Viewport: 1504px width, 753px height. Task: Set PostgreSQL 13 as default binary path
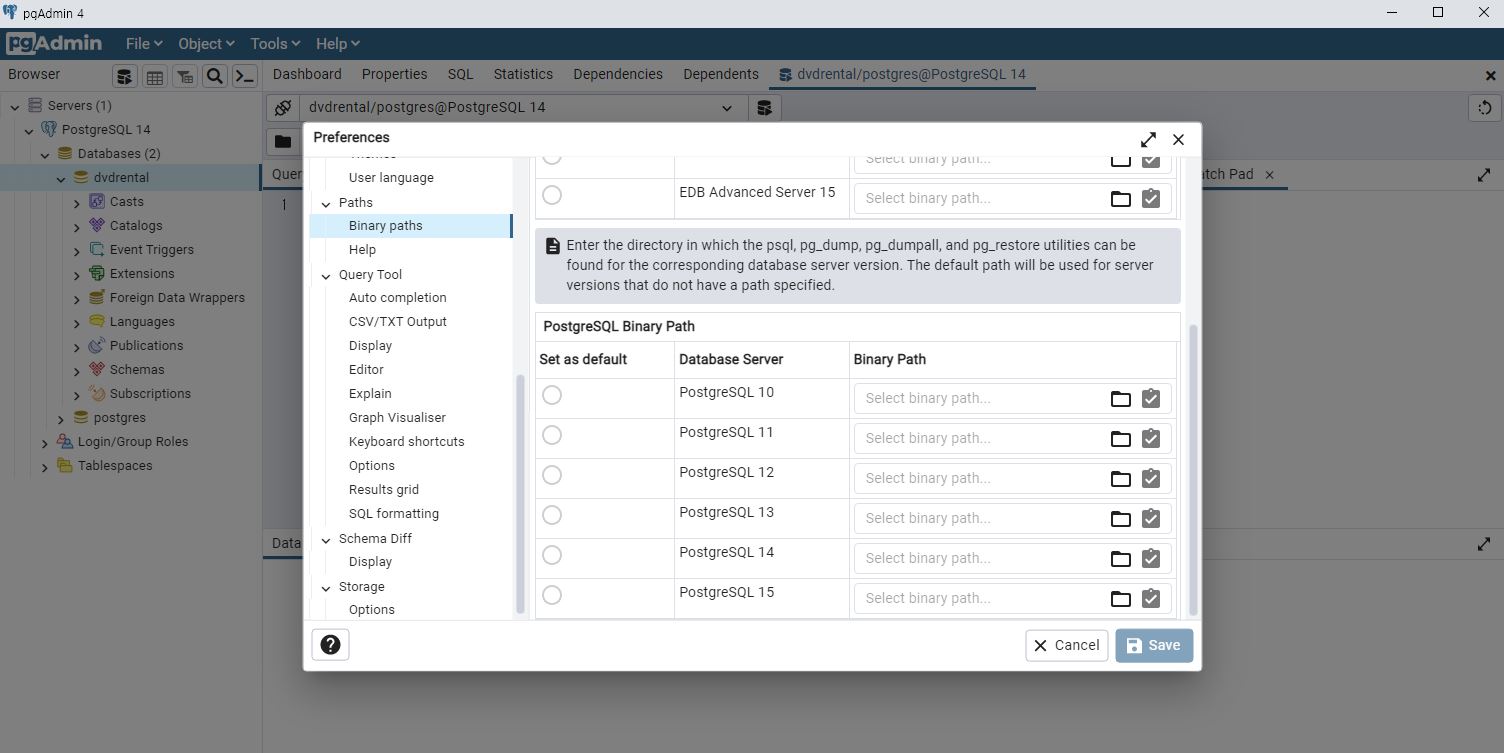pos(552,515)
